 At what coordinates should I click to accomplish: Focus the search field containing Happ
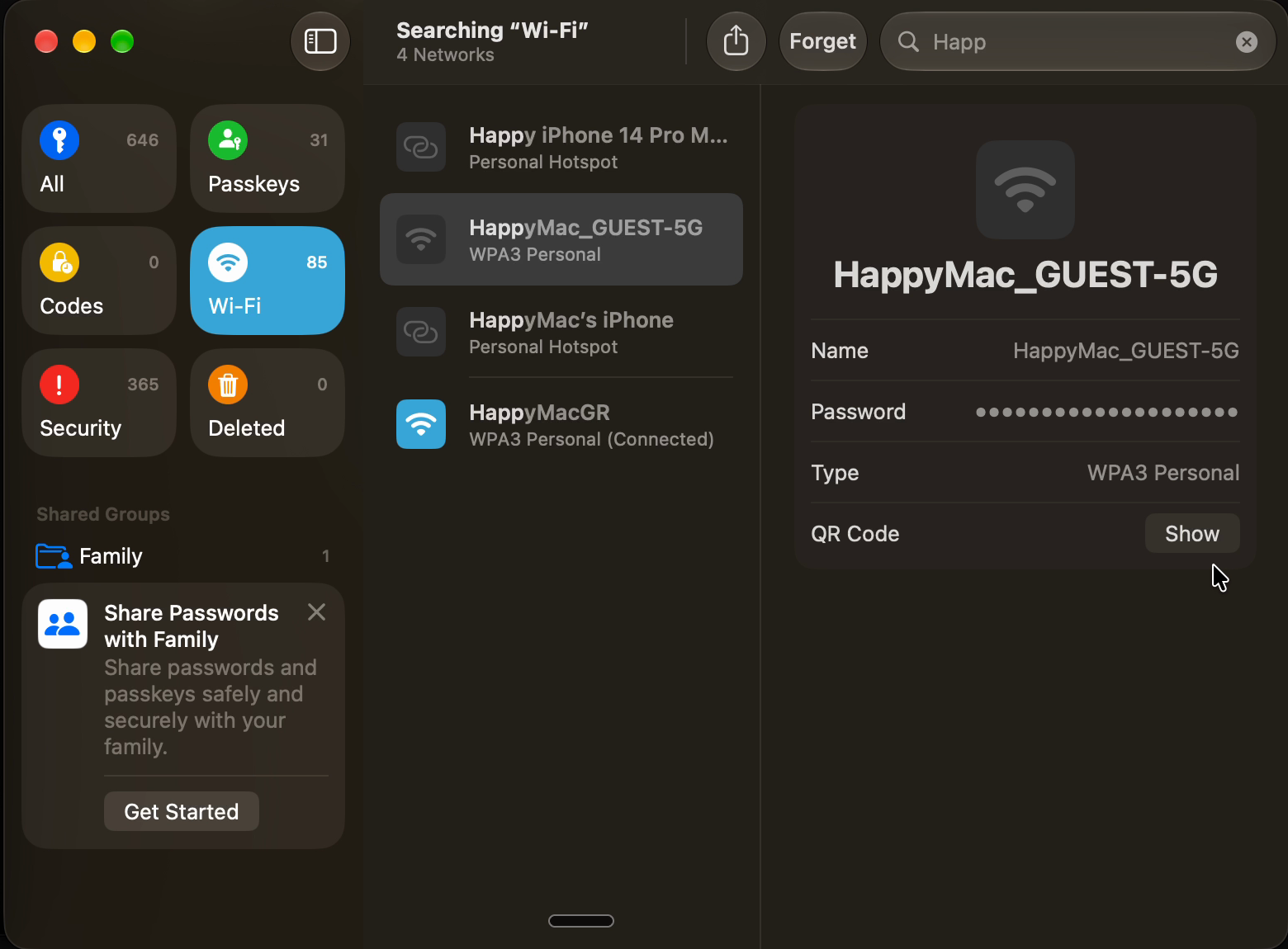tap(1077, 41)
